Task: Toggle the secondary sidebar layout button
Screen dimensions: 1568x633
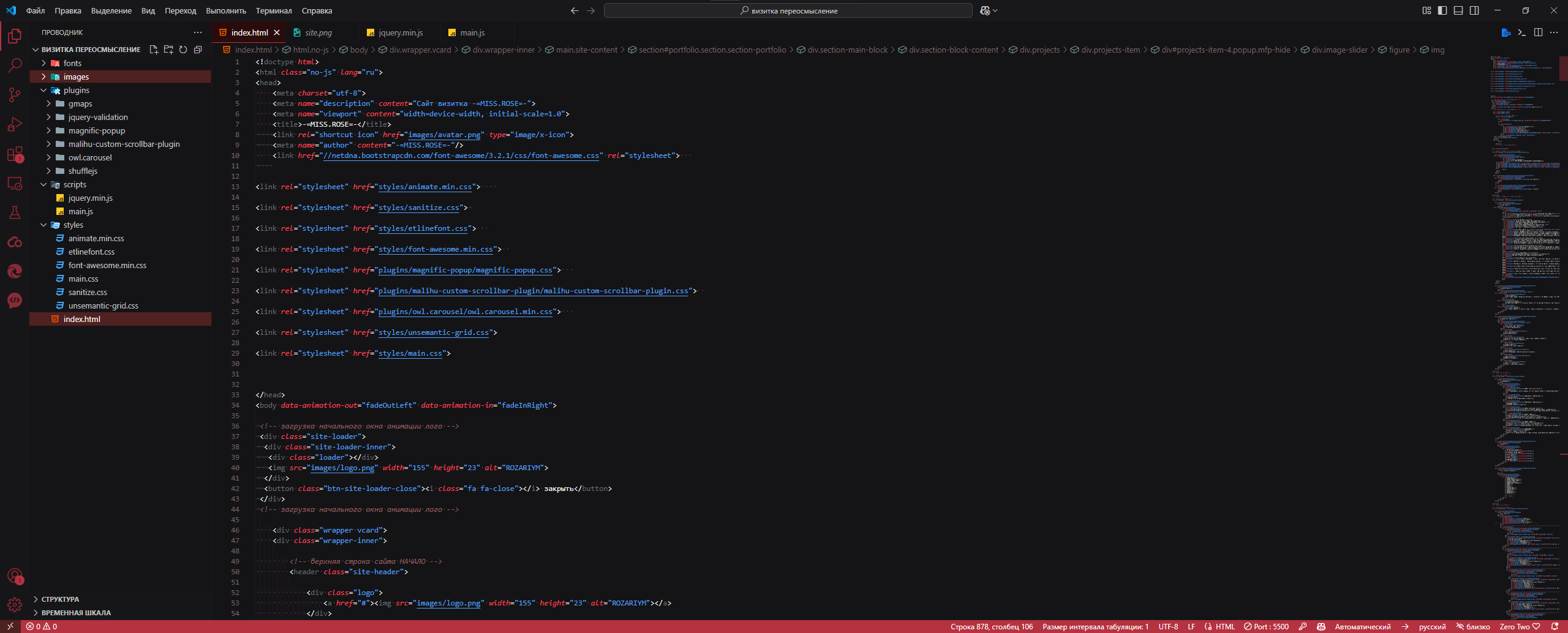Action: [1474, 10]
